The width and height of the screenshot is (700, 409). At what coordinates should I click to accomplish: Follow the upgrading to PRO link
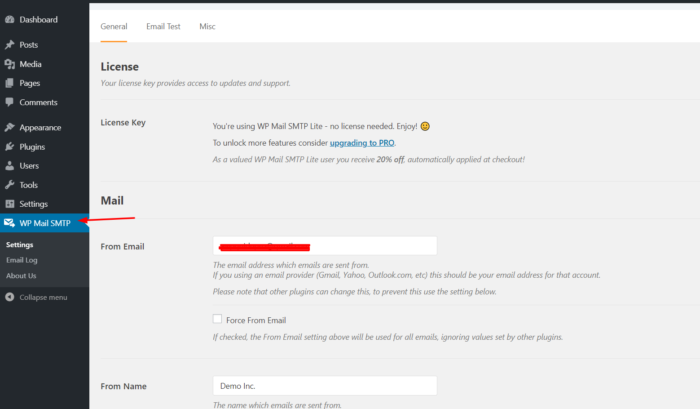coord(362,143)
